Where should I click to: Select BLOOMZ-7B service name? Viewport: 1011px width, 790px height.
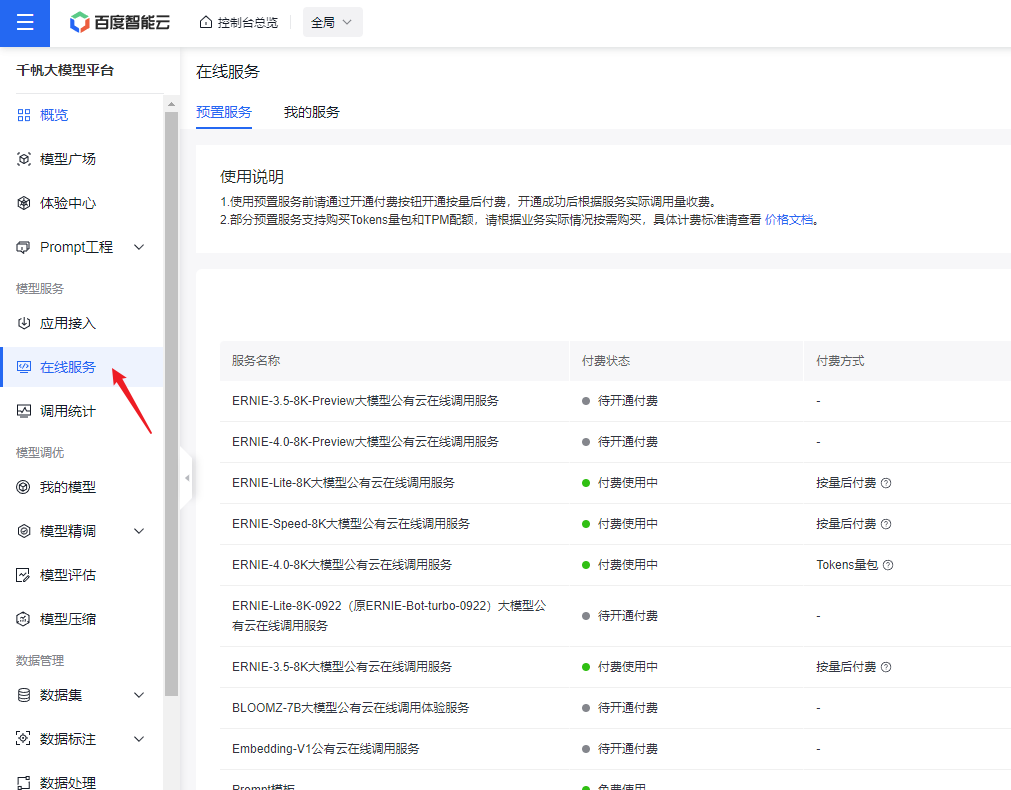click(350, 707)
